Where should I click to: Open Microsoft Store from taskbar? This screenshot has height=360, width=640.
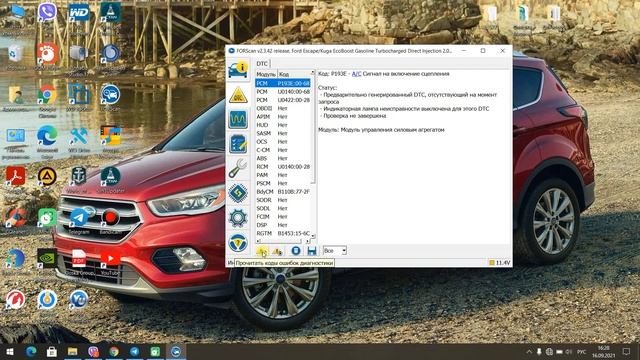tap(52, 351)
